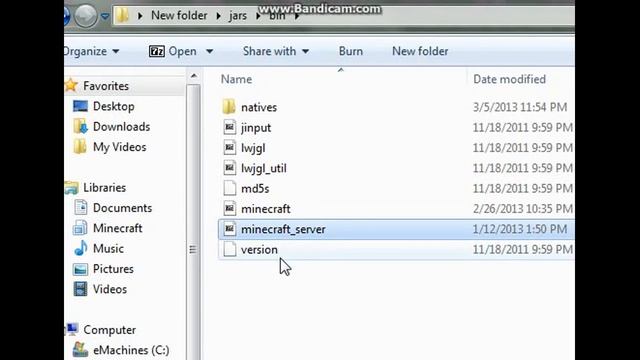Select Music under Libraries
This screenshot has height=360, width=640.
click(108, 248)
